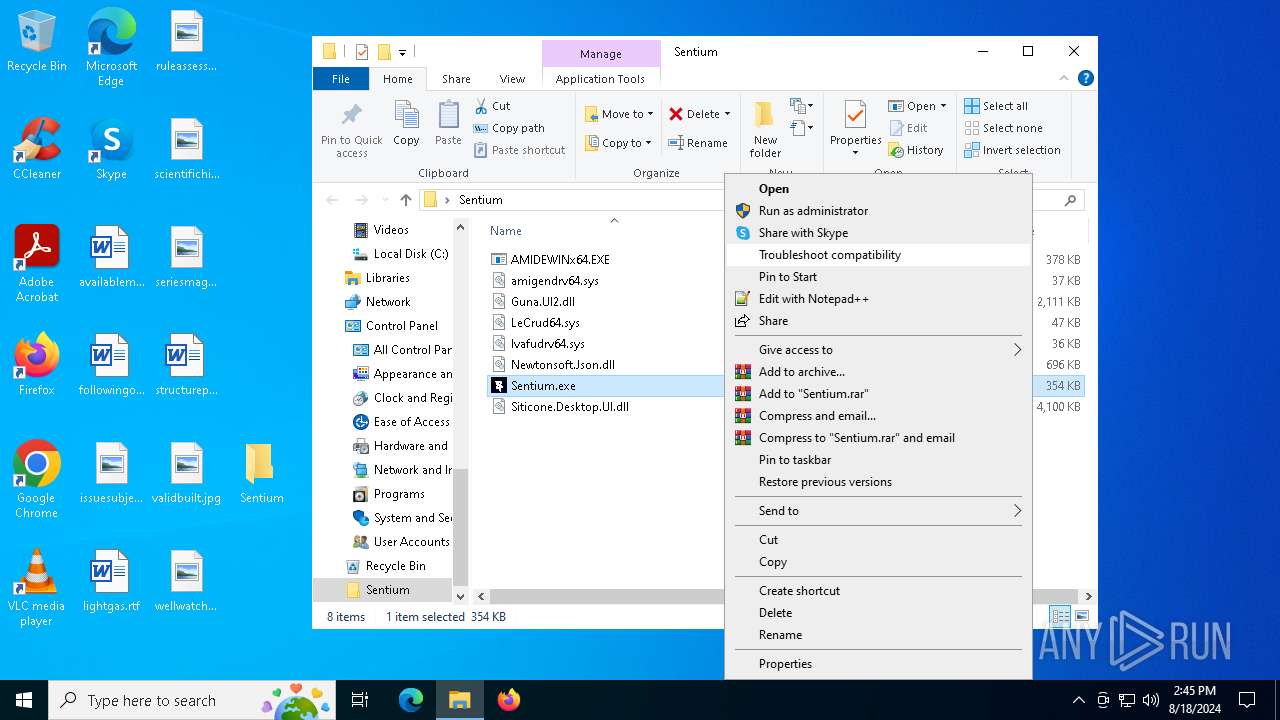Open the File tab

coord(341,79)
